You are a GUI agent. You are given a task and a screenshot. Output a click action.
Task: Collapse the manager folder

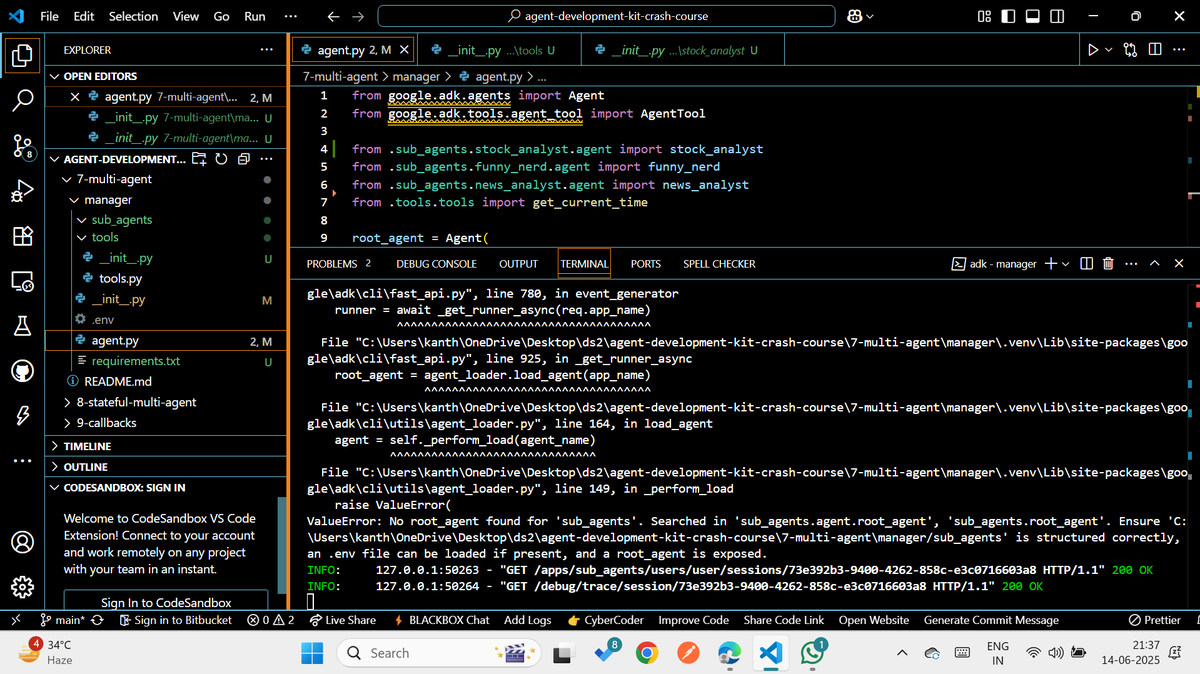75,200
